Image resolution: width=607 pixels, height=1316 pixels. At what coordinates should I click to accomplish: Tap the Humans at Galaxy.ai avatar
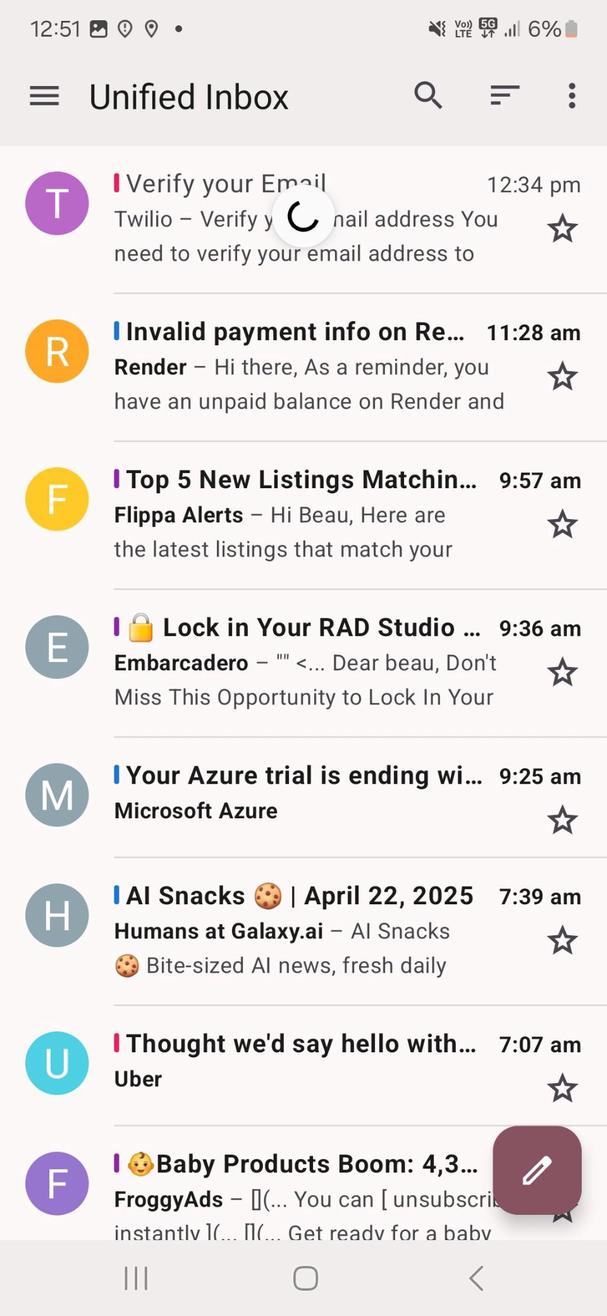click(x=57, y=914)
